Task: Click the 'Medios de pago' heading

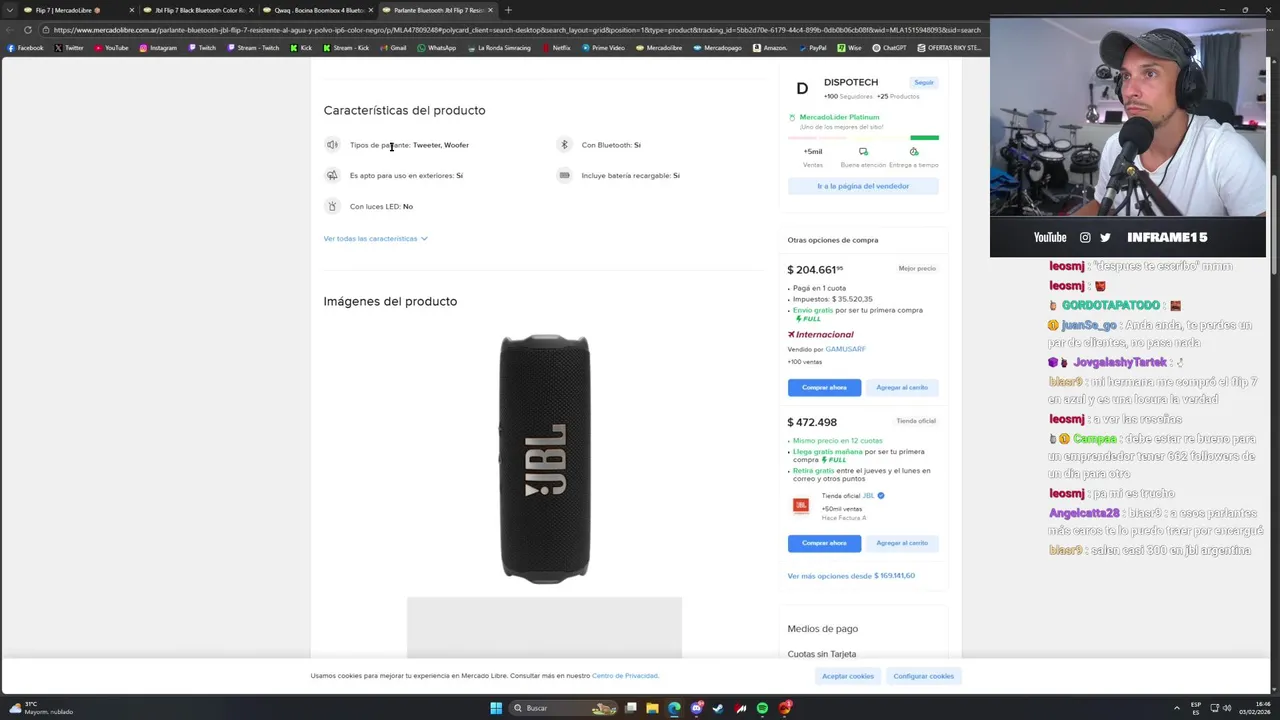Action: click(822, 629)
